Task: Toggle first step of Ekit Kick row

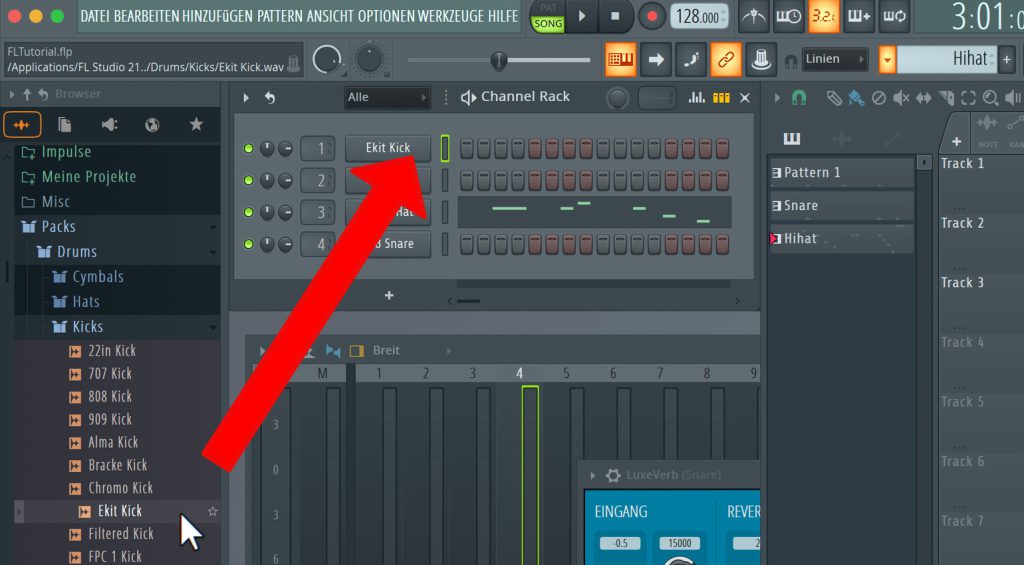Action: [x=466, y=148]
